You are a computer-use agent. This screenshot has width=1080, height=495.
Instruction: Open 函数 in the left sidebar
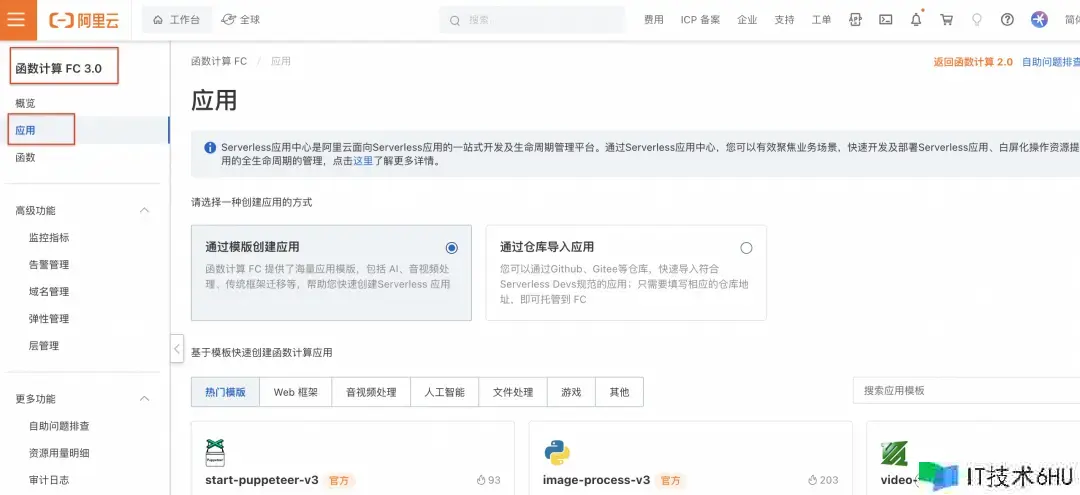point(25,158)
